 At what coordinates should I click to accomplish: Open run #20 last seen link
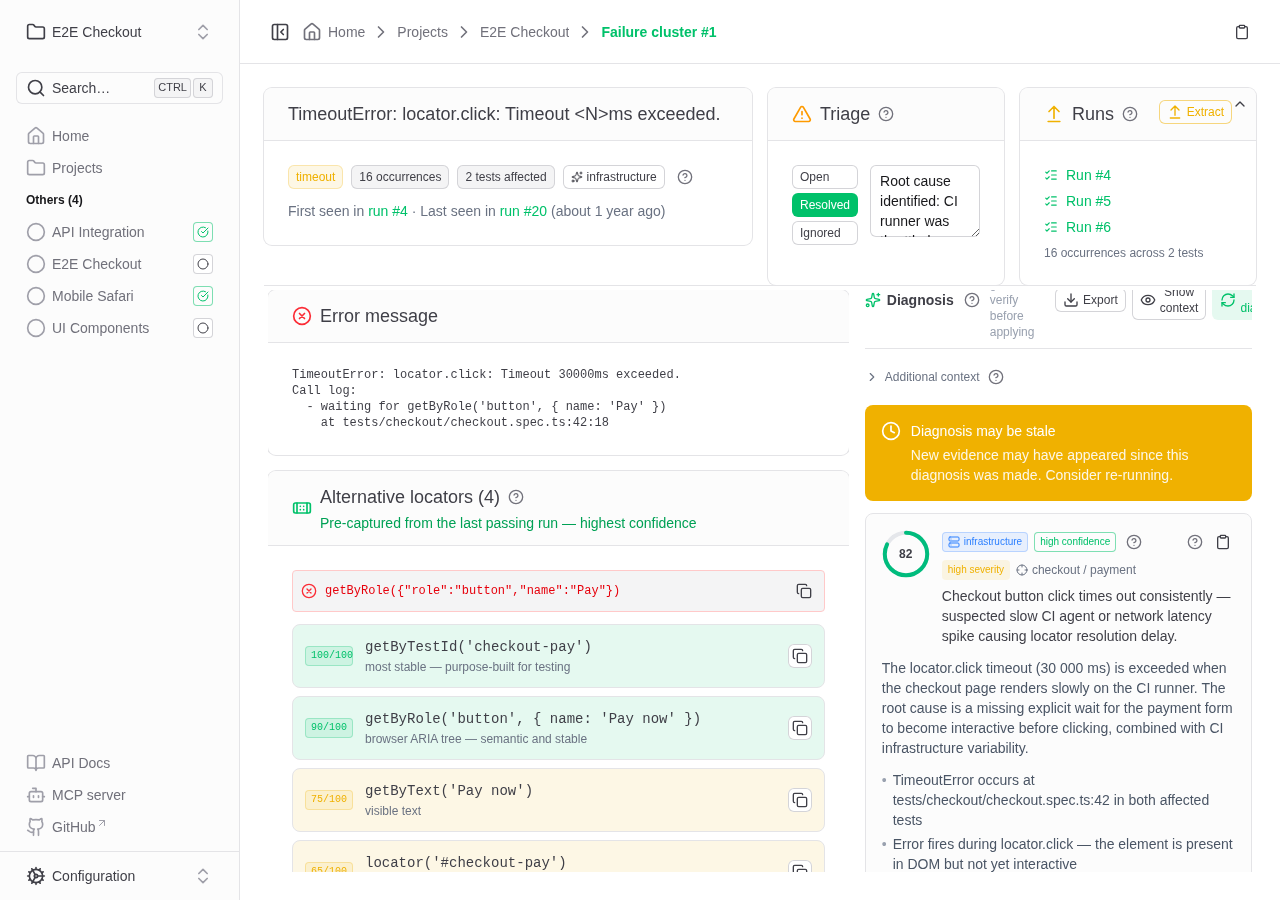click(x=523, y=211)
